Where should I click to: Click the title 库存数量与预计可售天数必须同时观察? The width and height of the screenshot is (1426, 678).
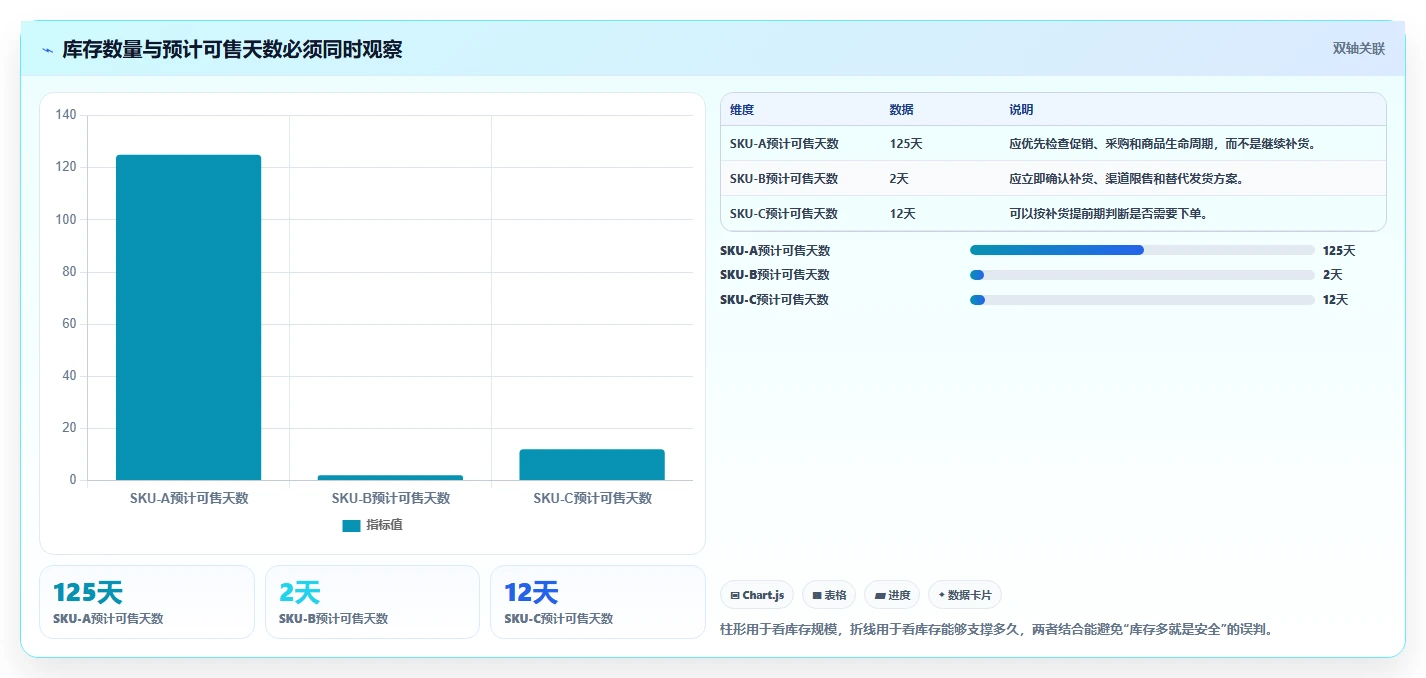[232, 50]
